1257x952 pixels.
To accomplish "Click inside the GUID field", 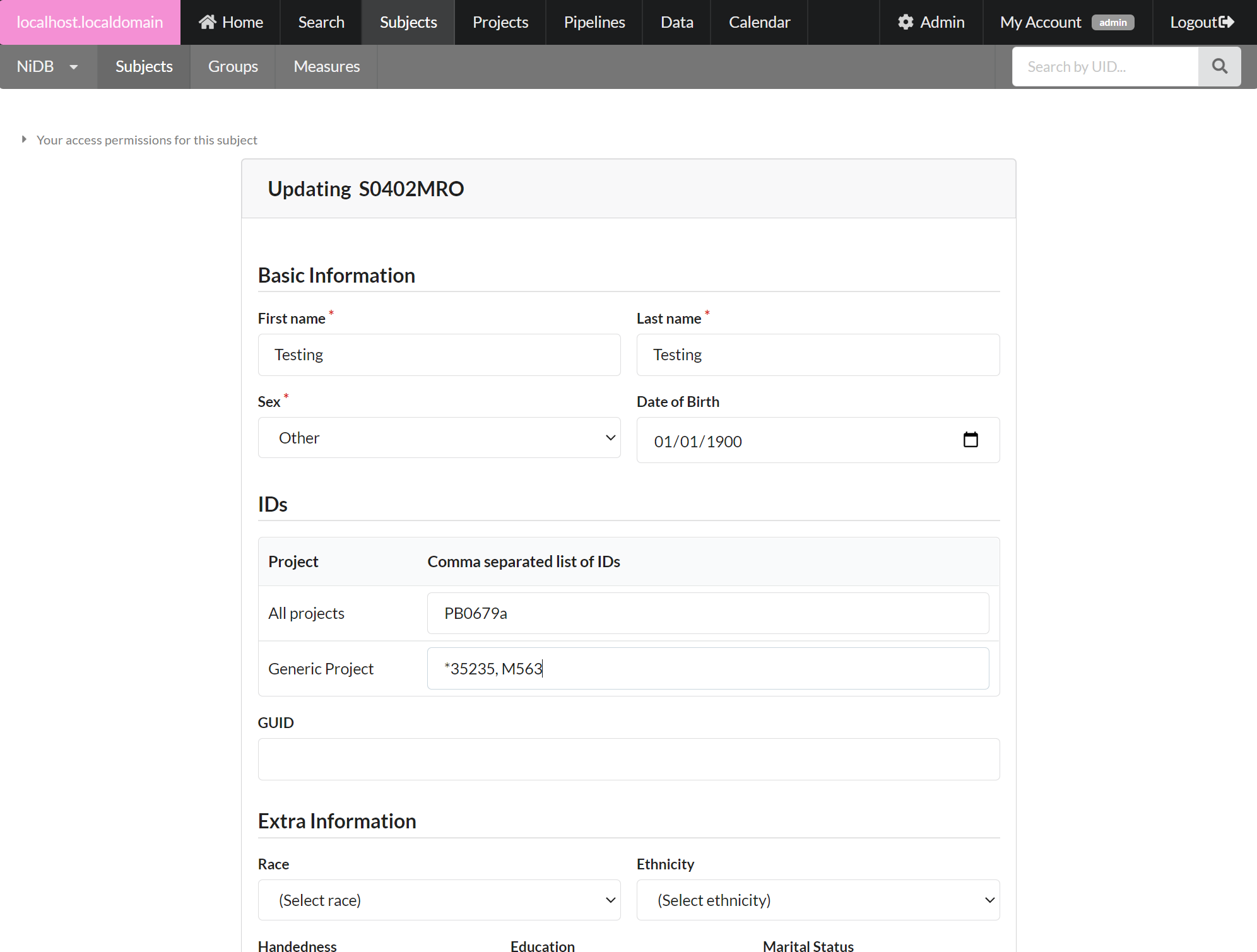I will [x=627, y=759].
